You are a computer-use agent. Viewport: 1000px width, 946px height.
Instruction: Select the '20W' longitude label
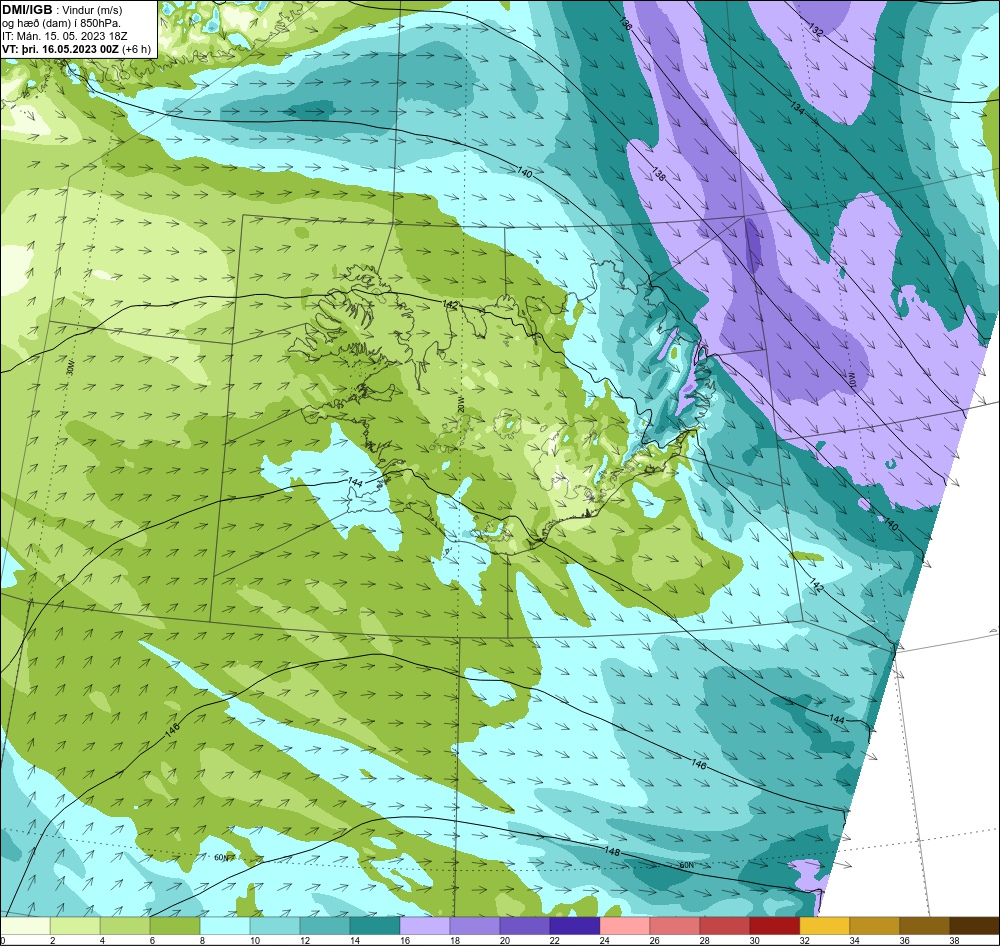click(x=460, y=404)
